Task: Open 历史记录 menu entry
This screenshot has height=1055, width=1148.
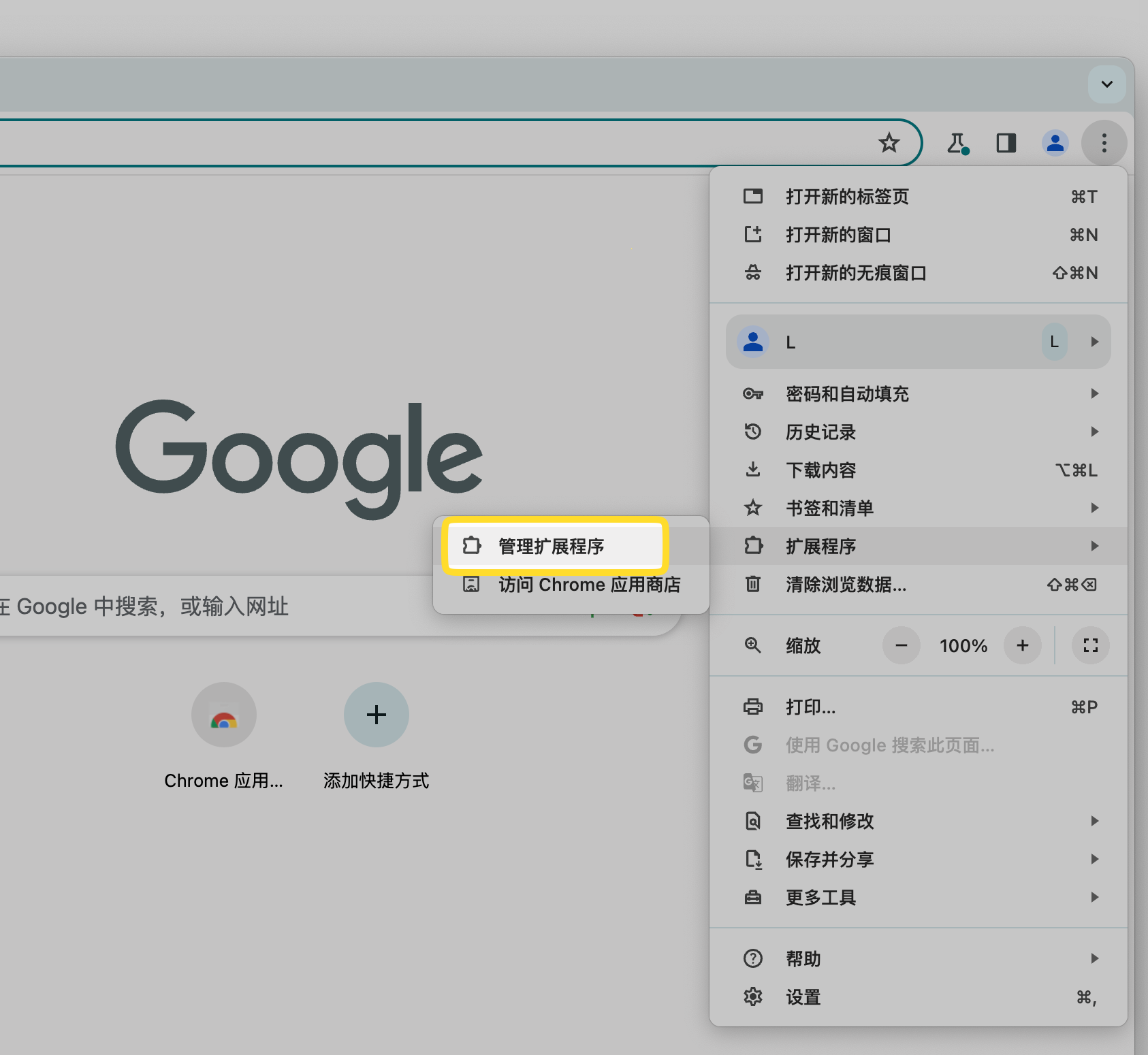Action: point(919,432)
